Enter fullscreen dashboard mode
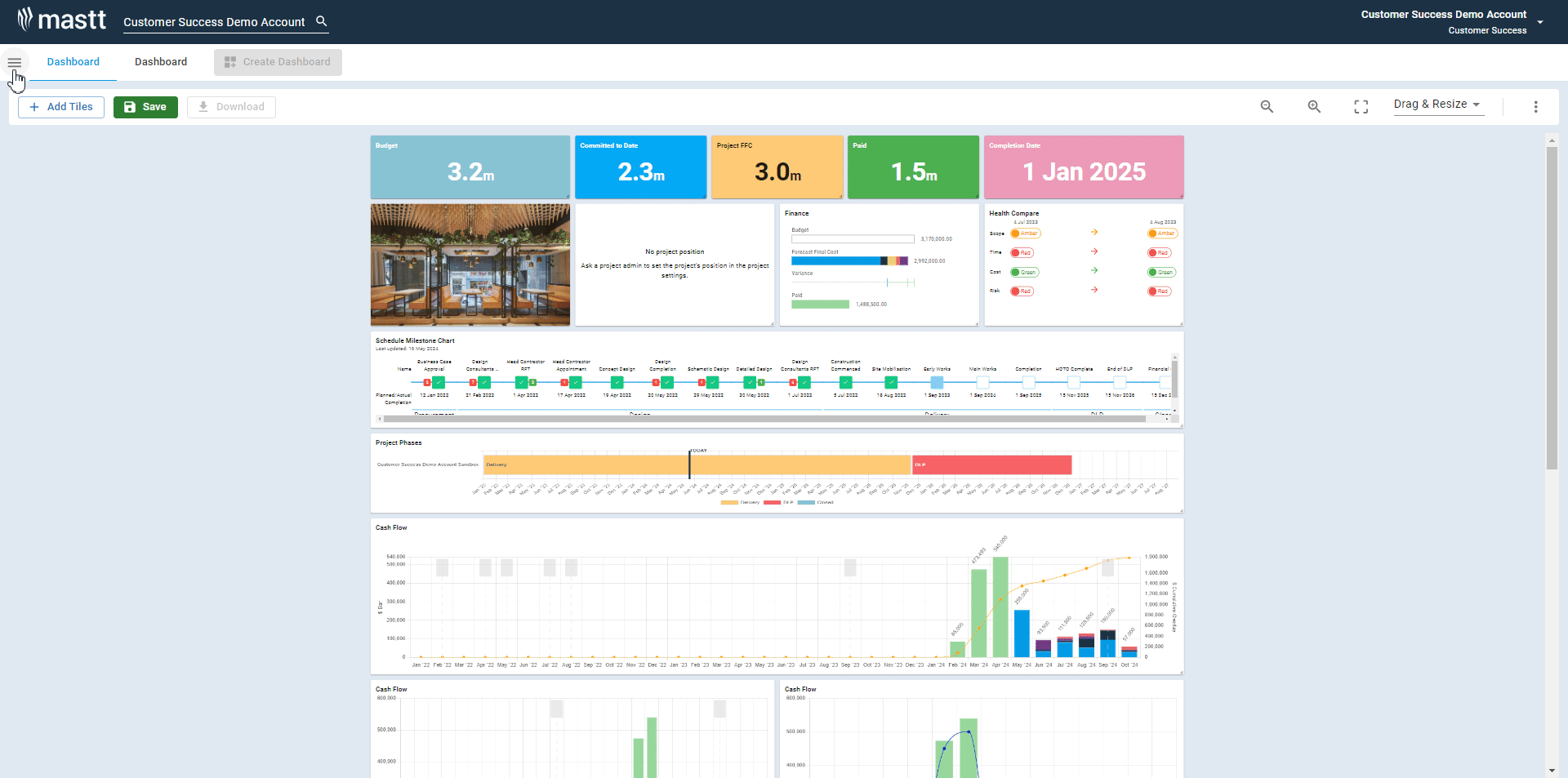The width and height of the screenshot is (1568, 778). point(1361,107)
